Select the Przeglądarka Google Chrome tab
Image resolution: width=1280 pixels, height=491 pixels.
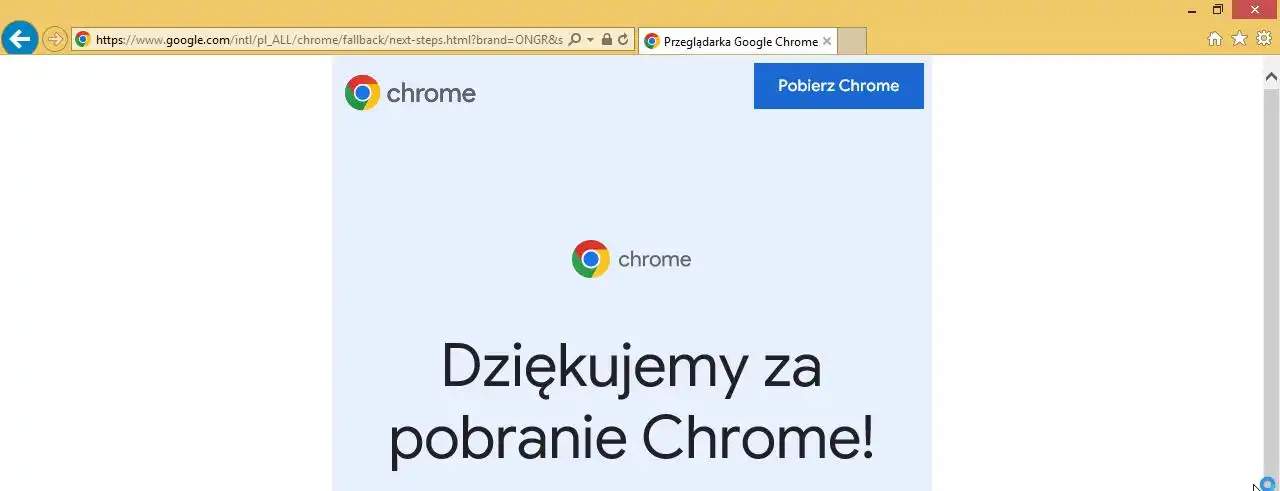click(737, 41)
